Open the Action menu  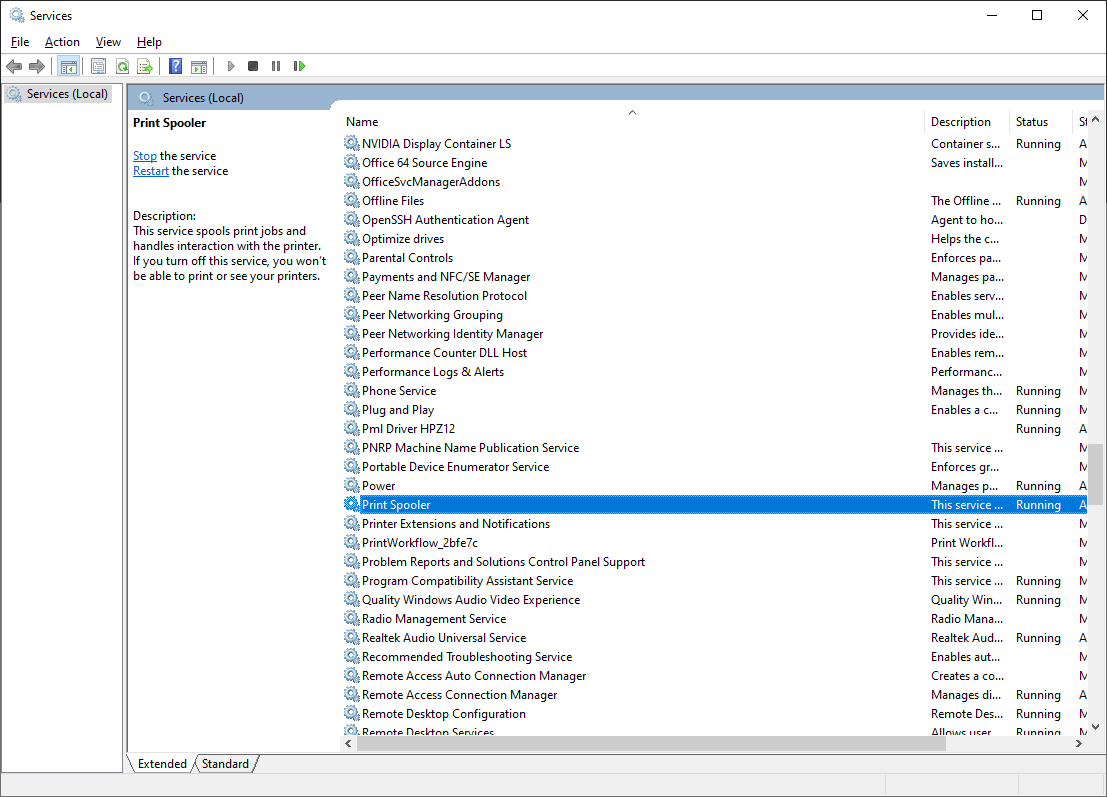click(62, 42)
